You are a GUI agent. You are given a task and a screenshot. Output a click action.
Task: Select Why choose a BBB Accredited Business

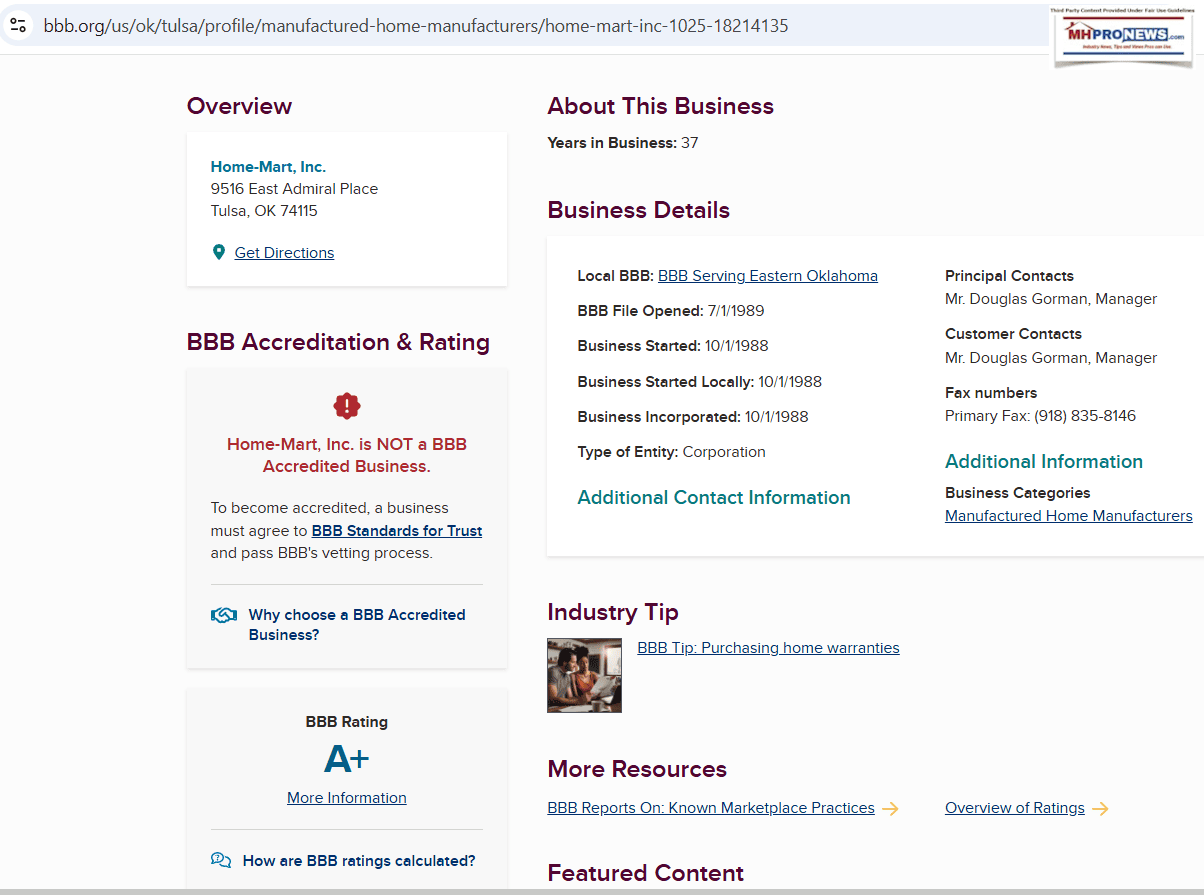(357, 625)
